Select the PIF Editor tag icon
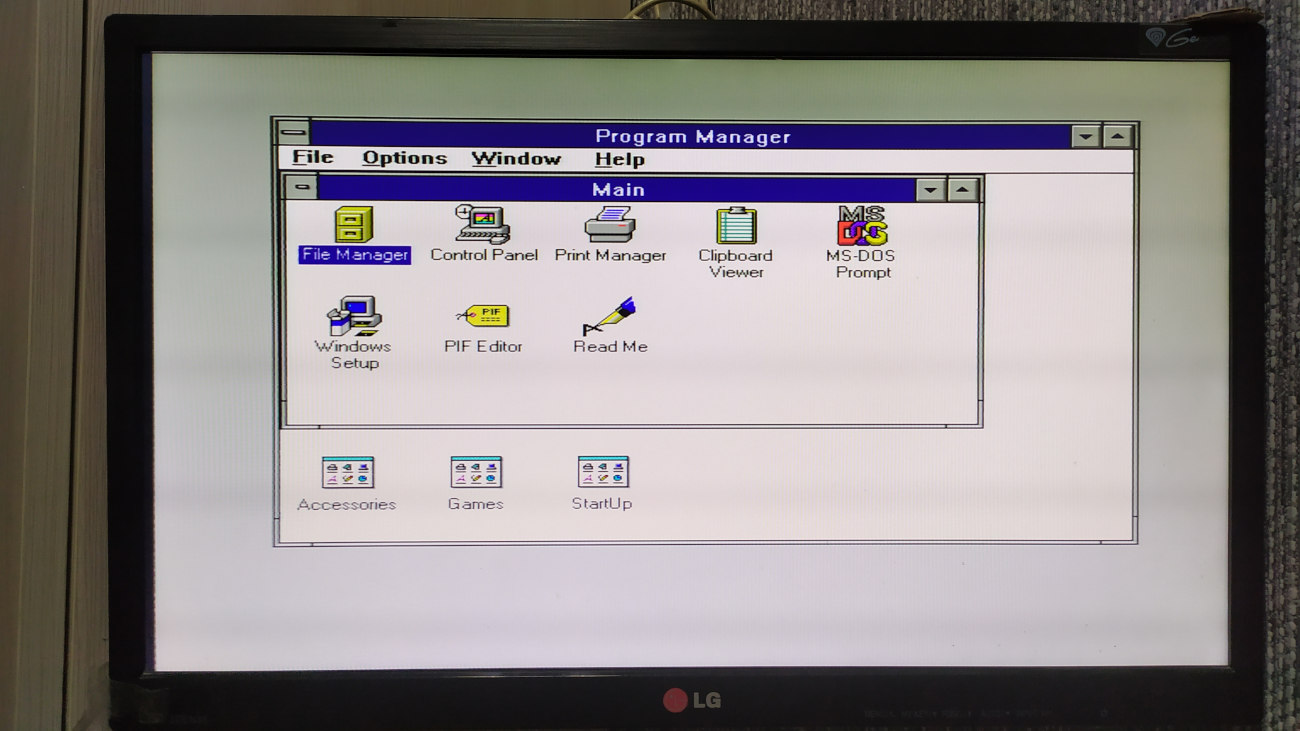Screen dimensions: 1300x731 (x=484, y=316)
